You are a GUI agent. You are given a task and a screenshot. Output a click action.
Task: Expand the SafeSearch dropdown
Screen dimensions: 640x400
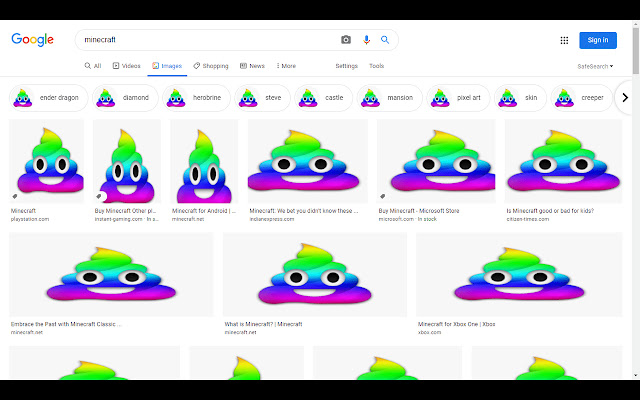point(595,66)
